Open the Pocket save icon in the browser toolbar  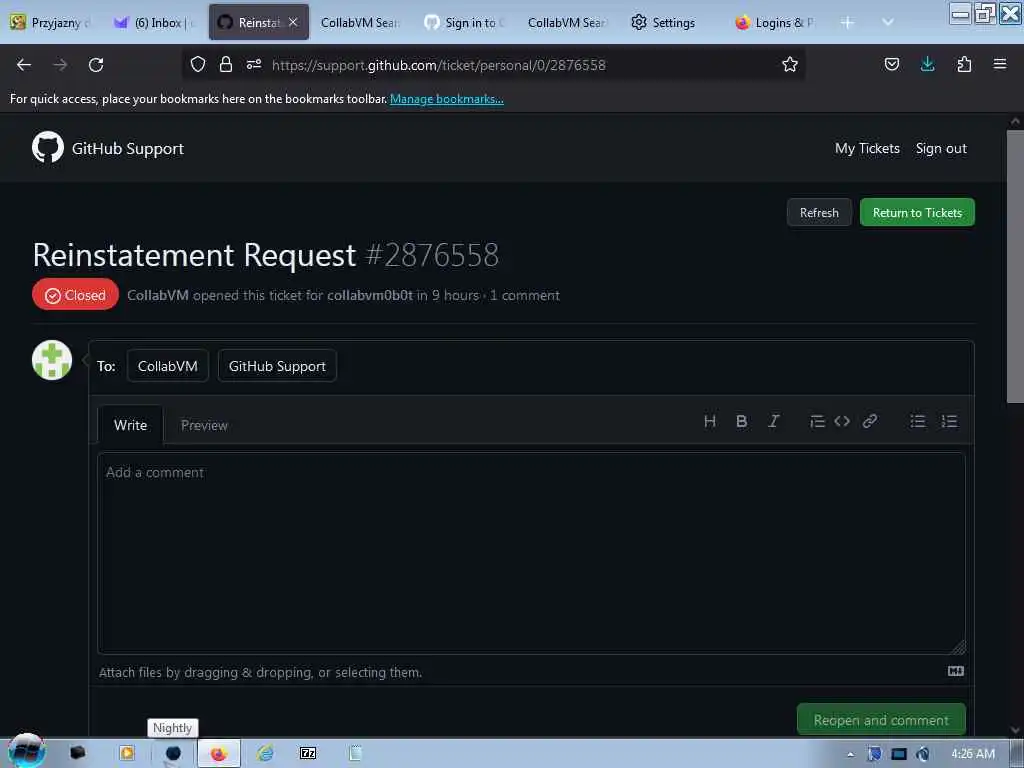[891, 64]
